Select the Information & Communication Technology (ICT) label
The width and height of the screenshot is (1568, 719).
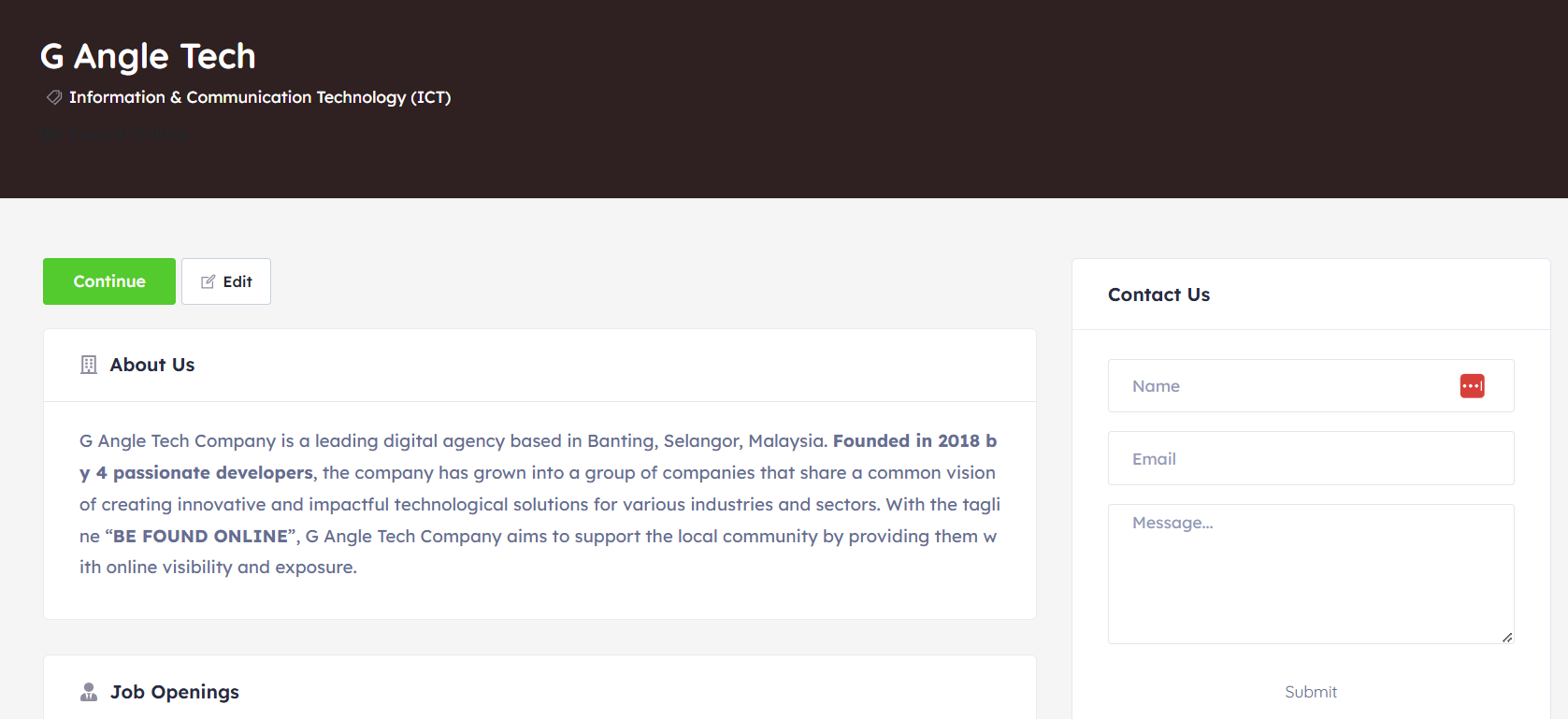[260, 97]
